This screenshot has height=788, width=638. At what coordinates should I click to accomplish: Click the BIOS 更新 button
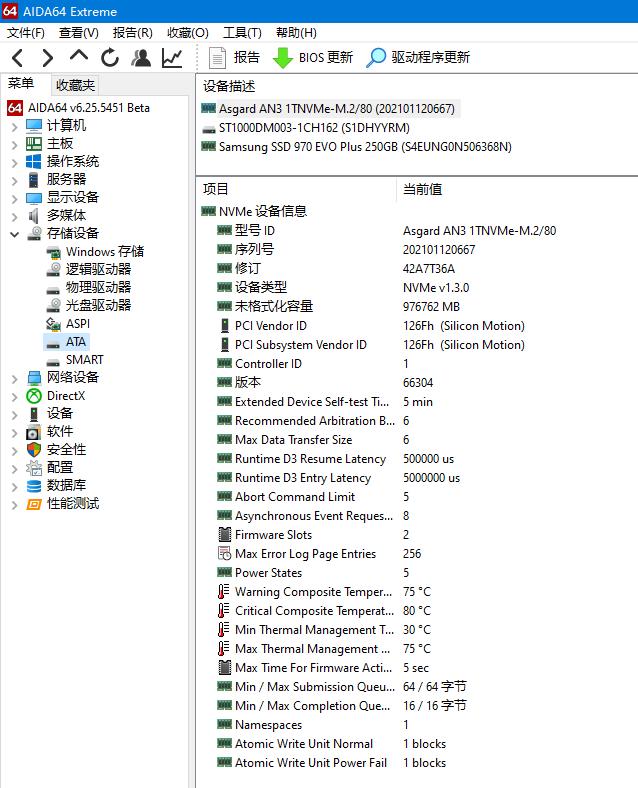[x=312, y=58]
